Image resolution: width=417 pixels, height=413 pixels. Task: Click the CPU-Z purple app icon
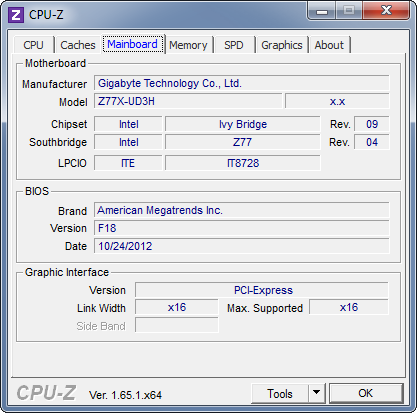(x=16, y=15)
